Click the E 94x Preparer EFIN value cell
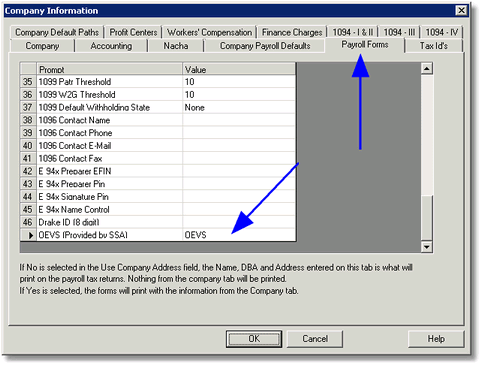482x366 pixels. coord(239,171)
